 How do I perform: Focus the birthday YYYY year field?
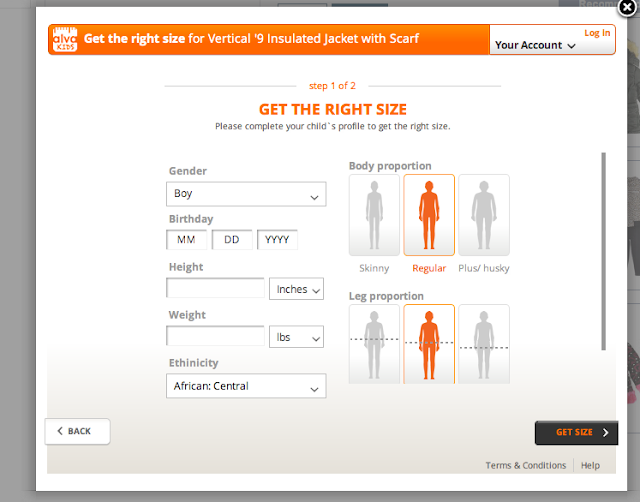point(277,240)
